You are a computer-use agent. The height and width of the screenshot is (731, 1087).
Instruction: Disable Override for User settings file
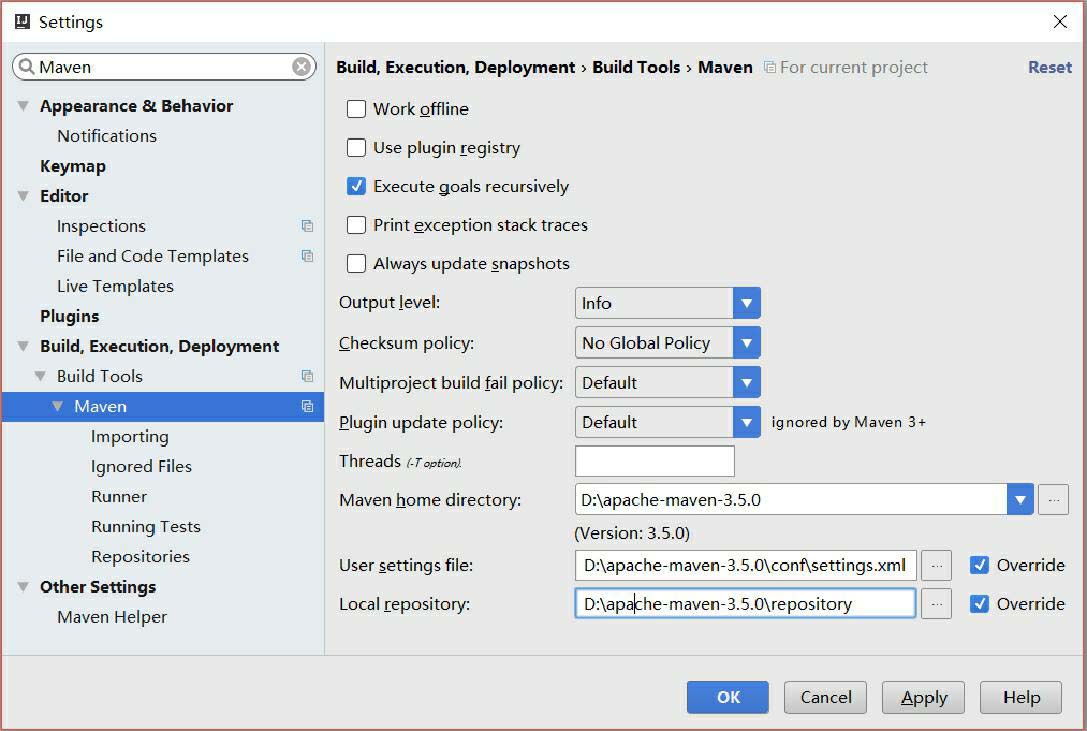(980, 565)
